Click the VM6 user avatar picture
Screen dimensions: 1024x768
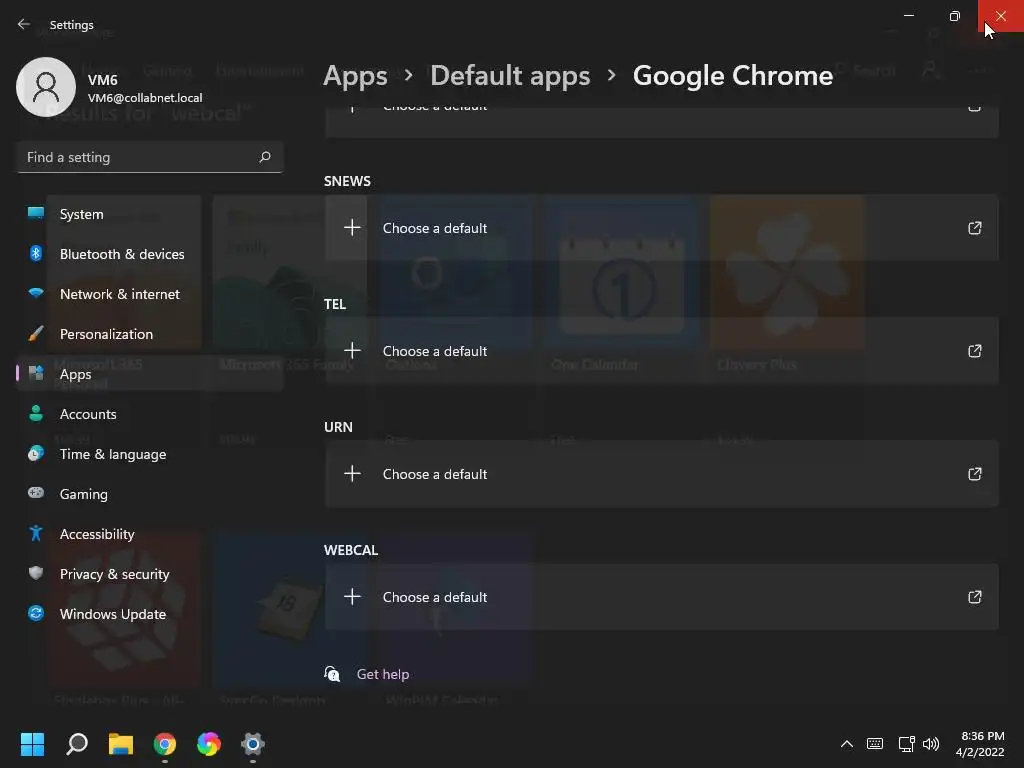pos(46,86)
